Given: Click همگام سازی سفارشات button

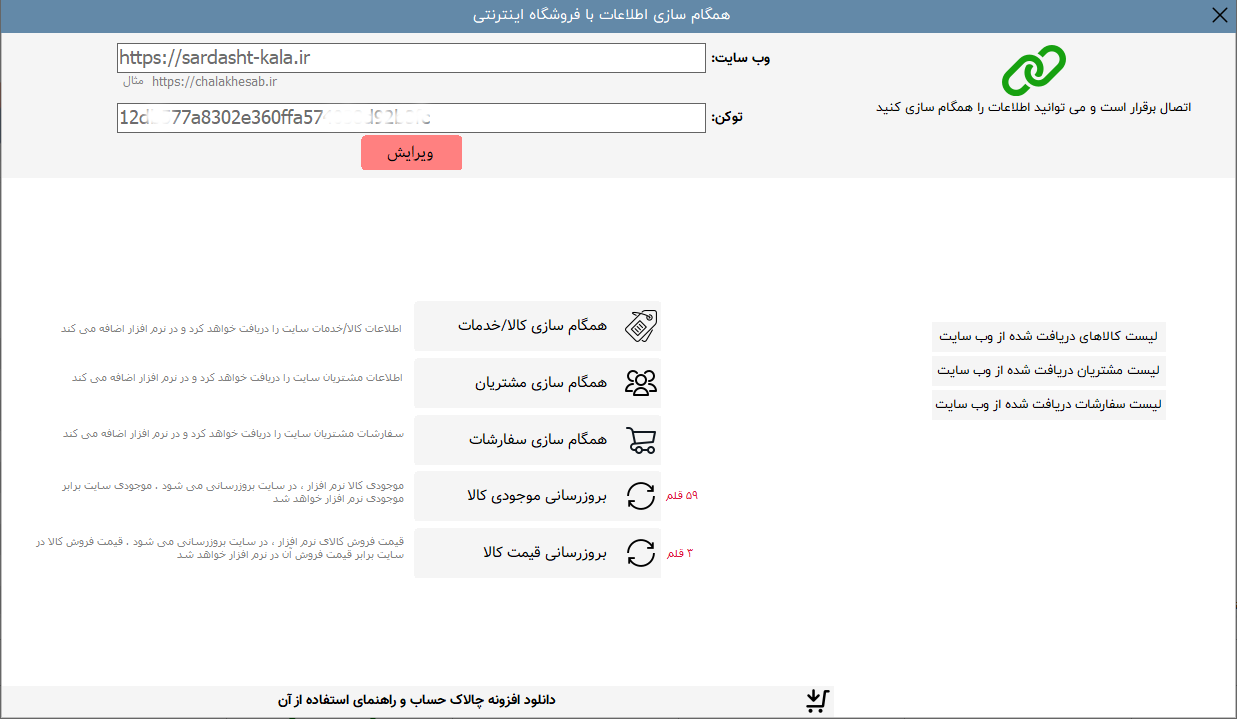Looking at the screenshot, I should pyautogui.click(x=537, y=440).
